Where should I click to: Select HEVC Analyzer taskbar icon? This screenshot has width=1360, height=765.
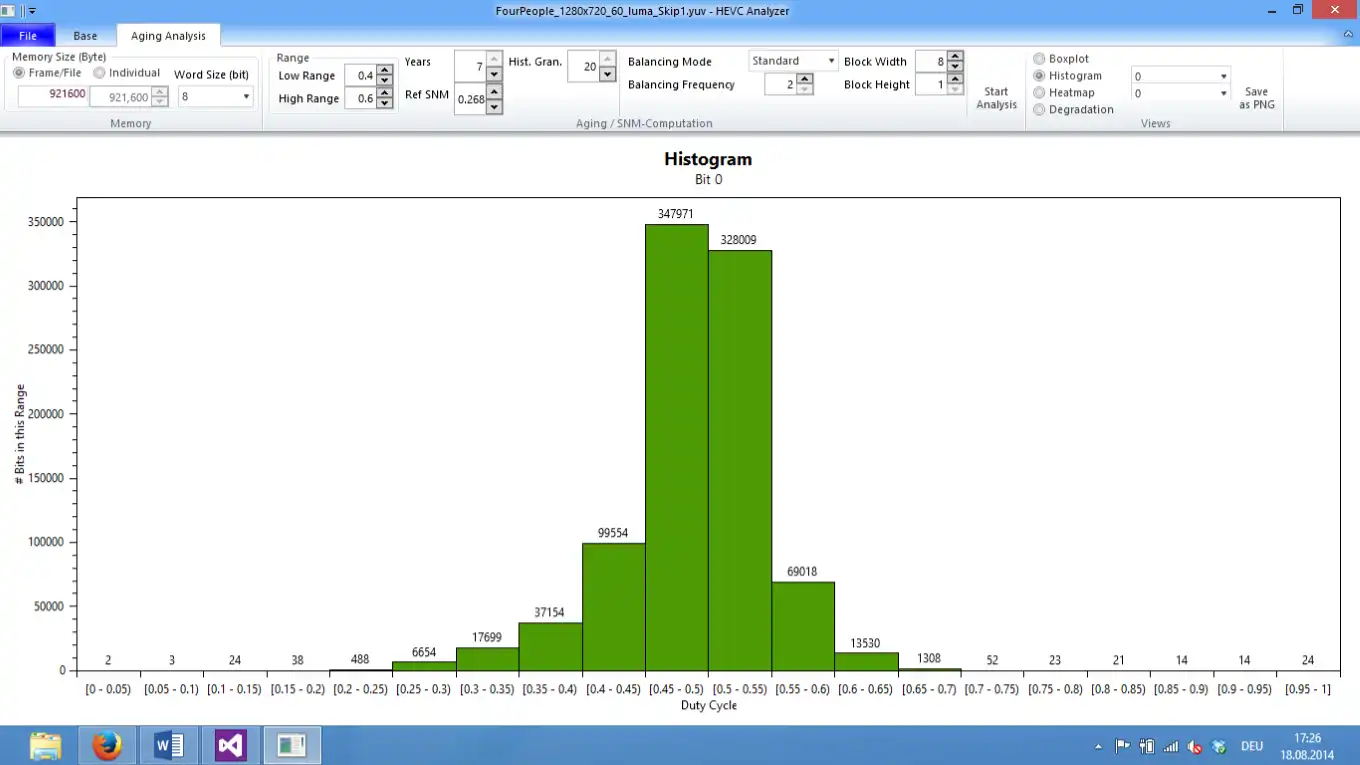click(292, 745)
